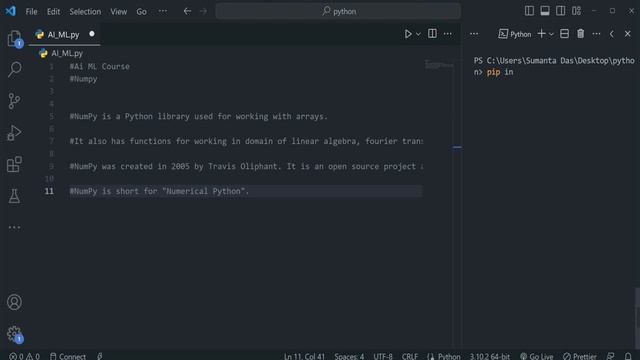The image size is (640, 360).
Task: Click the minimap preview in the editor
Action: [439, 64]
